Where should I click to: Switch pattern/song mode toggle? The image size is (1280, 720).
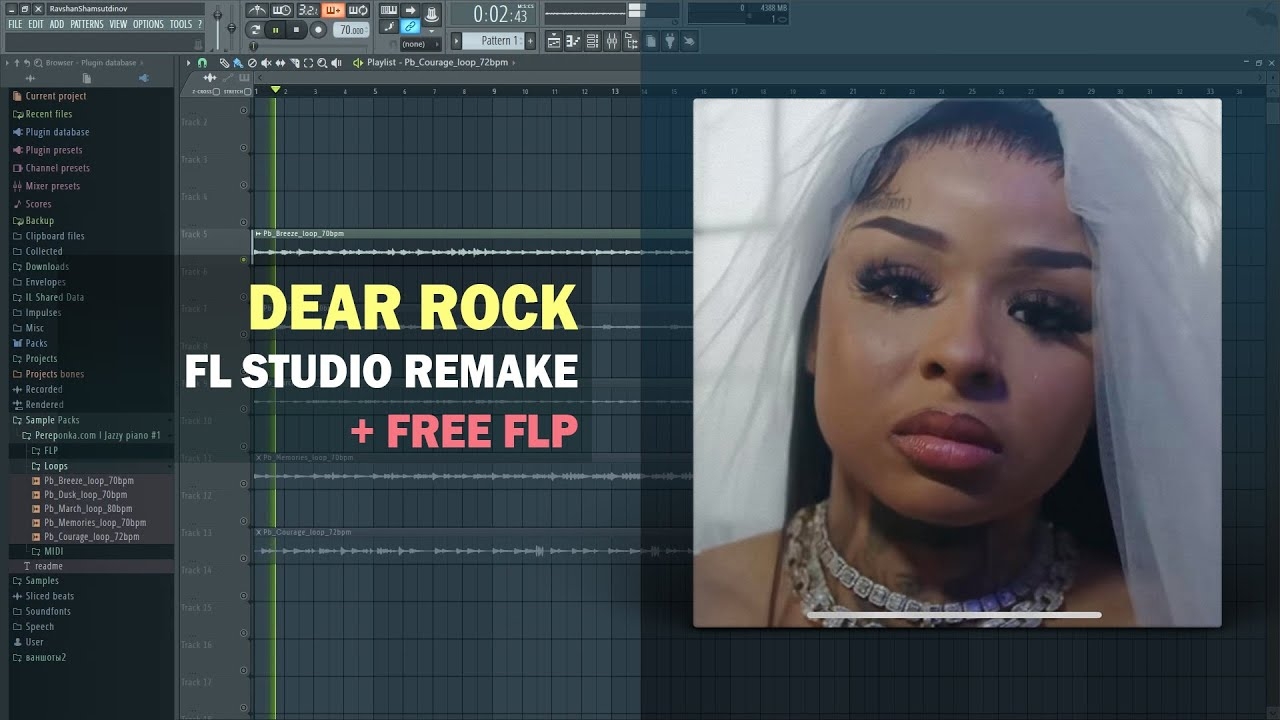(x=255, y=30)
